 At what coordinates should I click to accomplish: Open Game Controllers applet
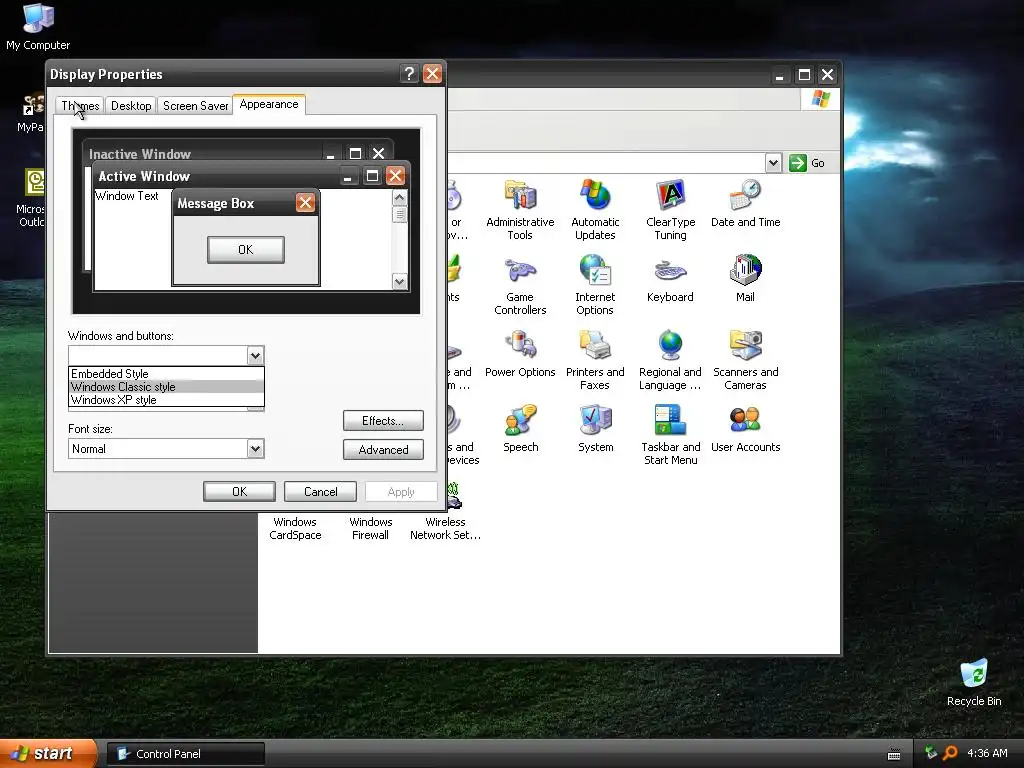520,285
